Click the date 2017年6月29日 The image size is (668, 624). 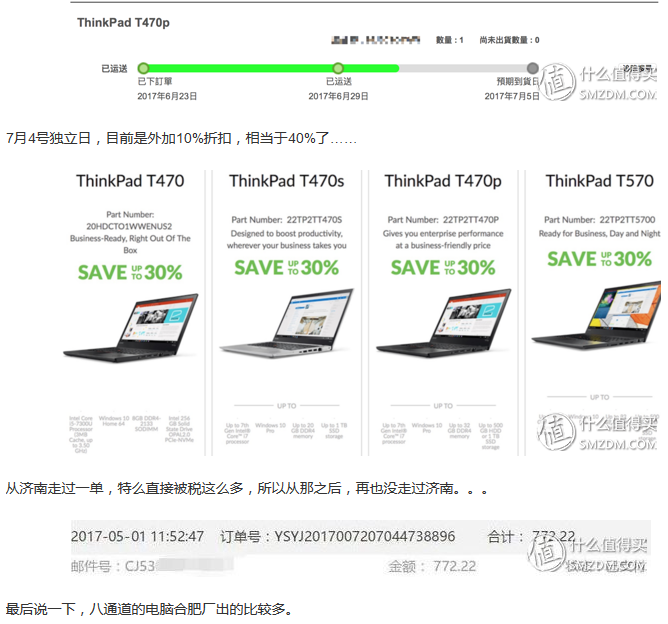pos(338,96)
